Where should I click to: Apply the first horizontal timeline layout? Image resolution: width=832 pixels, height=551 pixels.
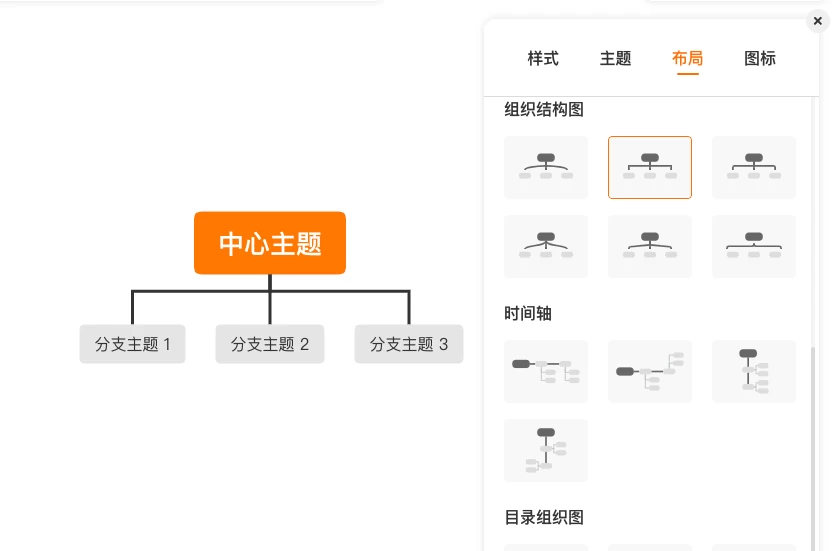tap(546, 372)
